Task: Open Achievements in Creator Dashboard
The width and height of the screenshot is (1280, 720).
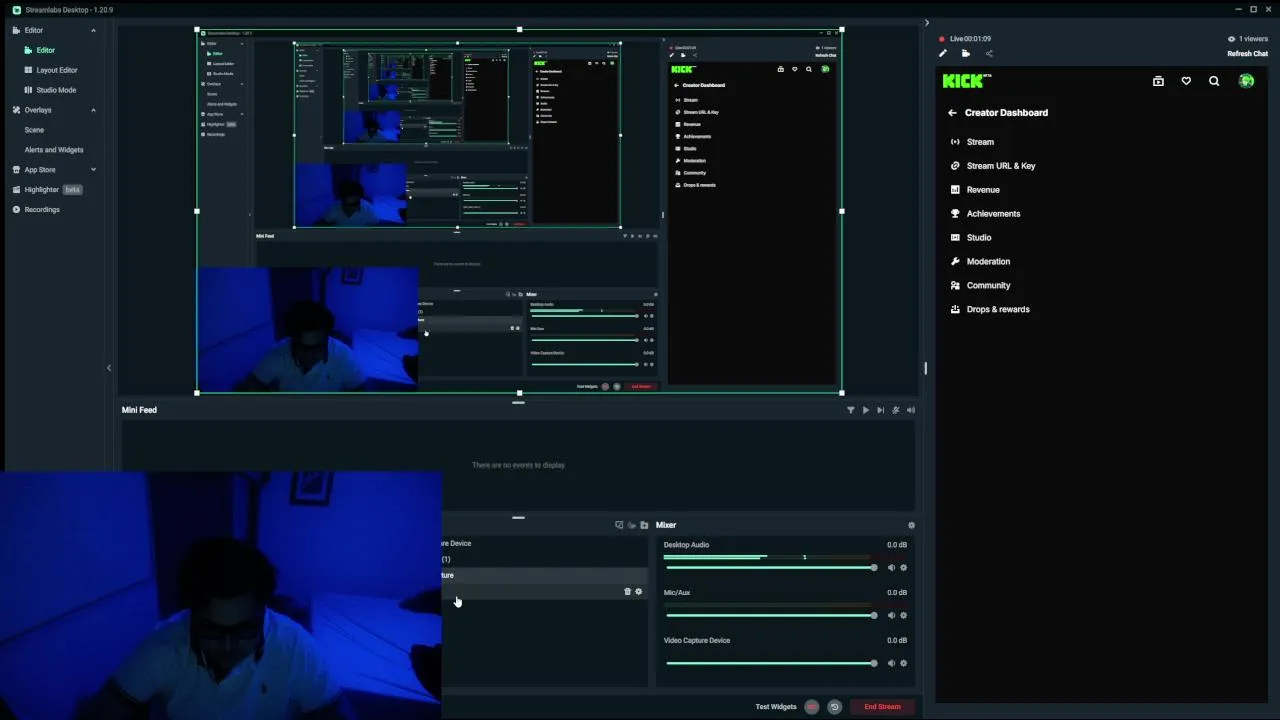Action: point(985,214)
